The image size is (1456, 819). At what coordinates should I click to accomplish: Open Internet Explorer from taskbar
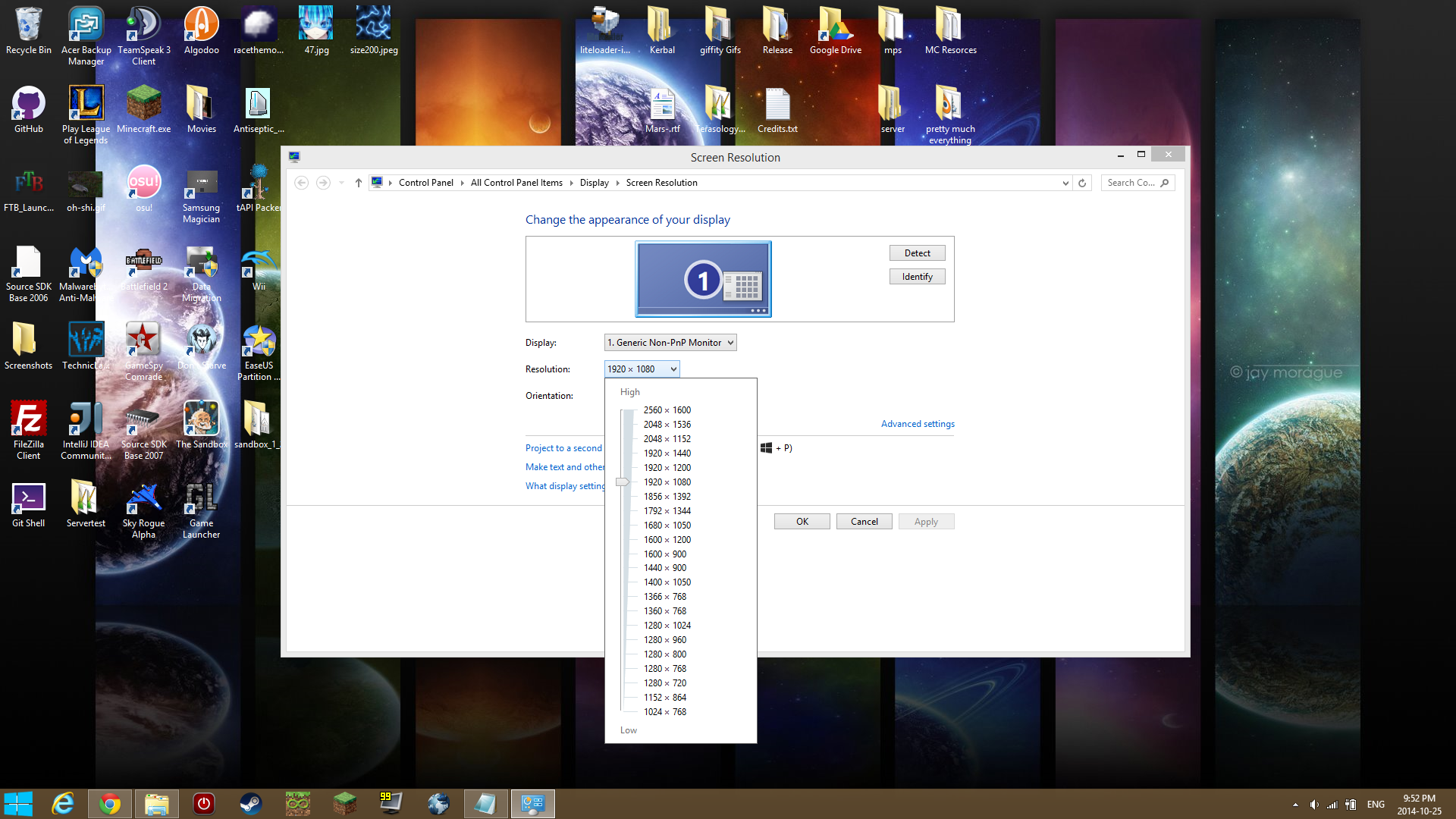coord(63,803)
